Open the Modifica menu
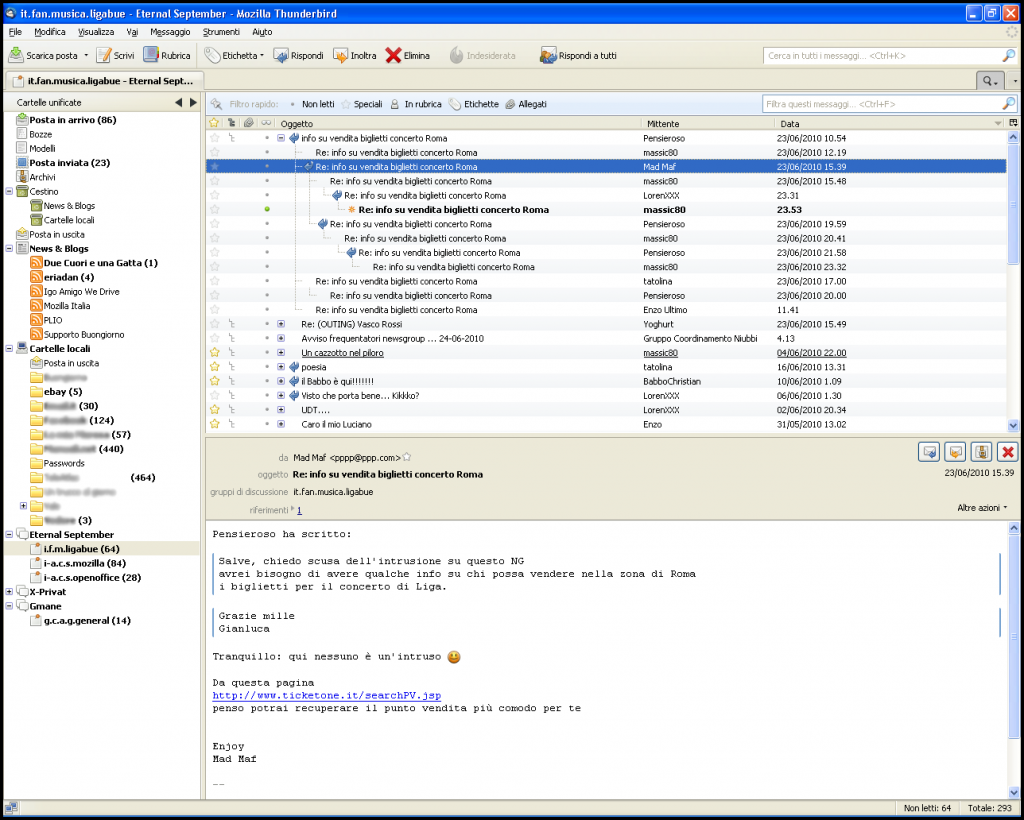1024x820 pixels. point(50,31)
